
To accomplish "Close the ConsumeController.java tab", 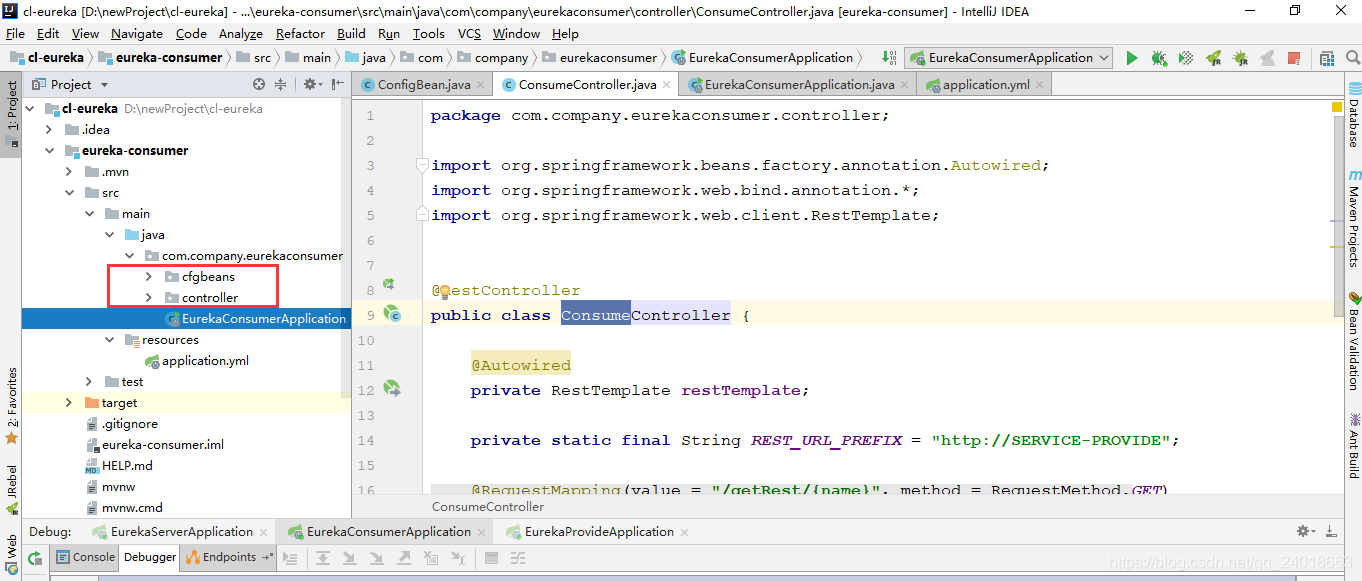I will coord(667,85).
